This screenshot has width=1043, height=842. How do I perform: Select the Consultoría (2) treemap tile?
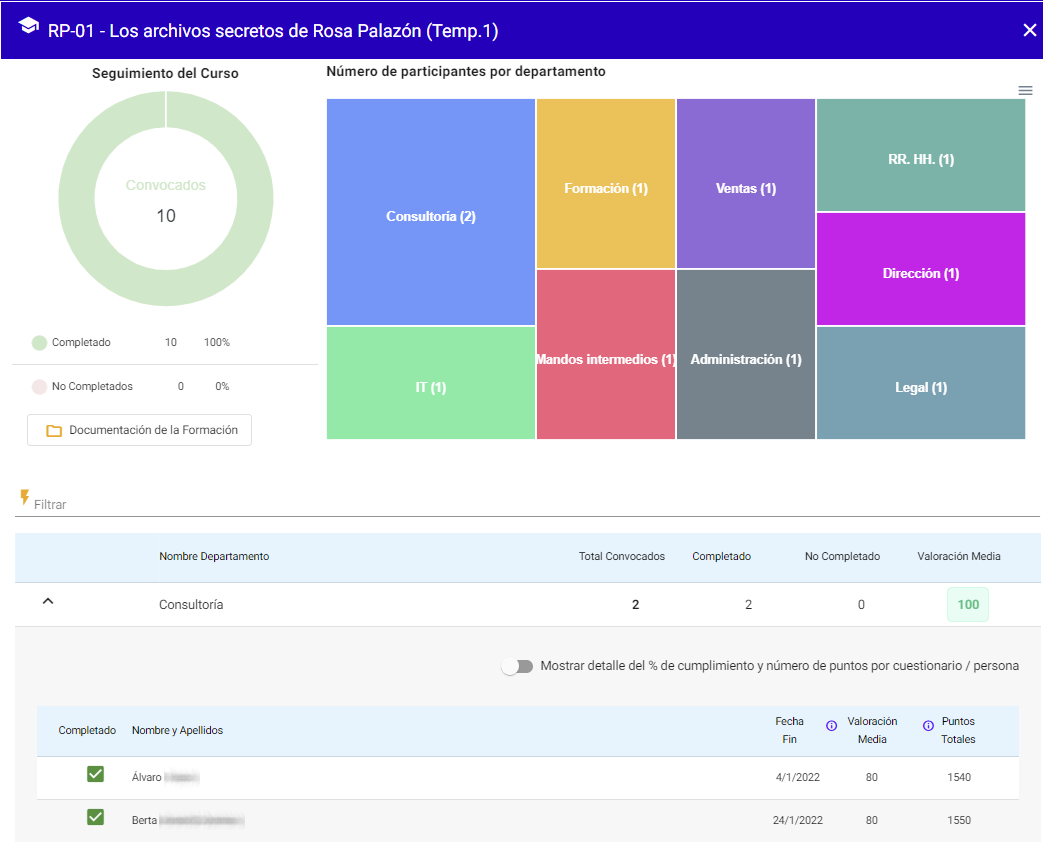click(430, 216)
